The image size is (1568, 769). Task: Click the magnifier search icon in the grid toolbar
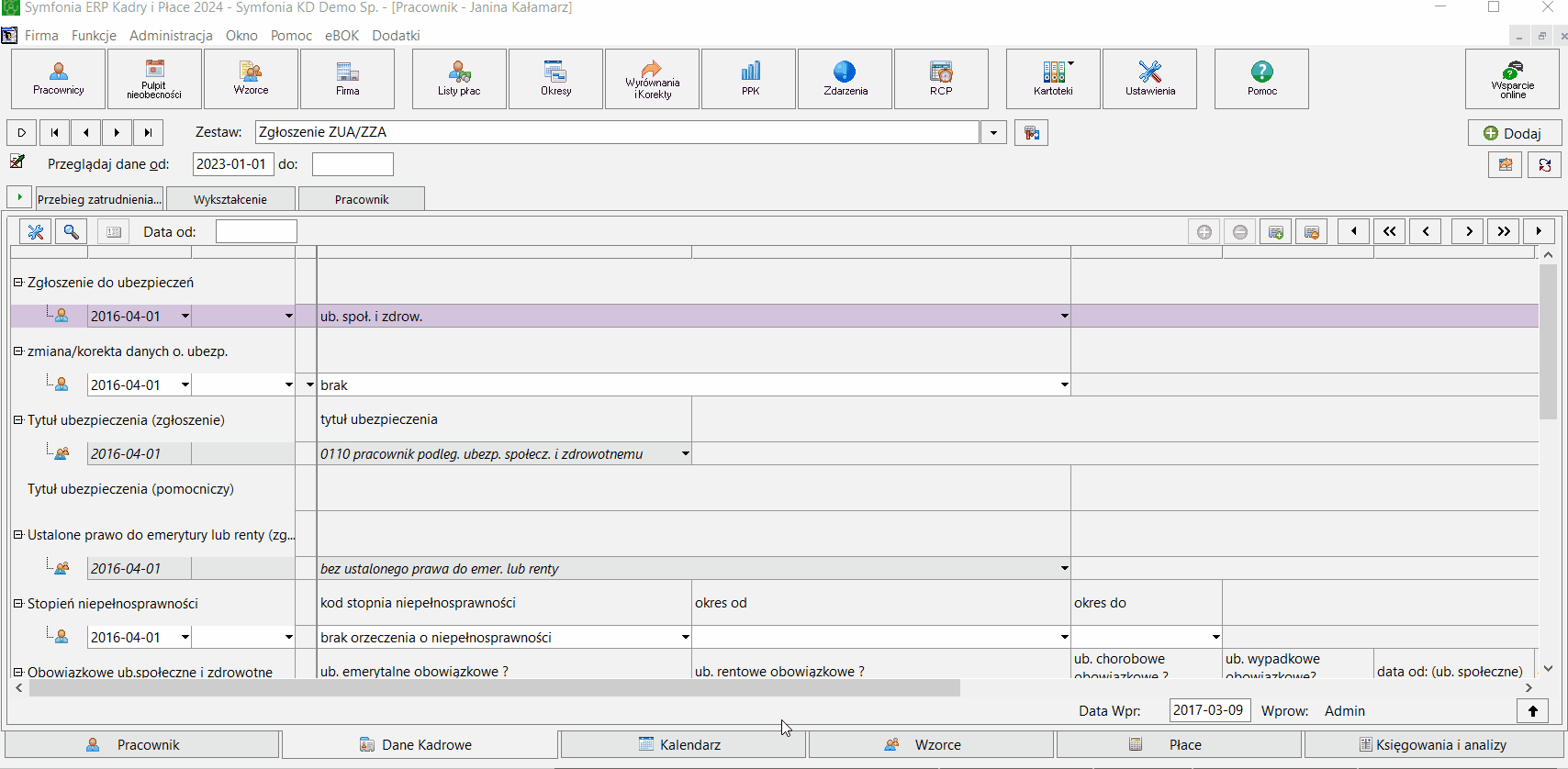tap(71, 231)
